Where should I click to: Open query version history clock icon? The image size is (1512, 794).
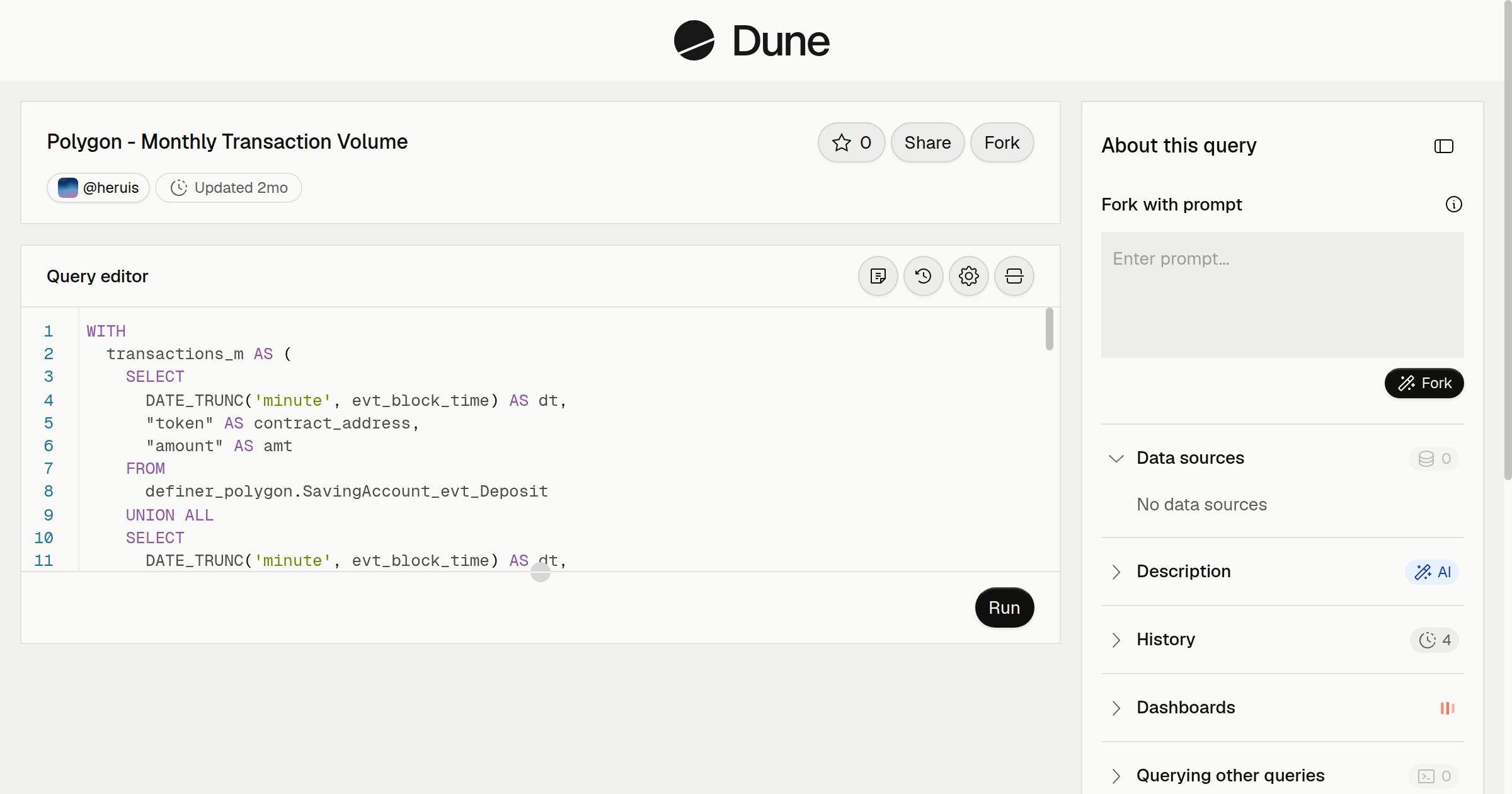pyautogui.click(x=924, y=276)
